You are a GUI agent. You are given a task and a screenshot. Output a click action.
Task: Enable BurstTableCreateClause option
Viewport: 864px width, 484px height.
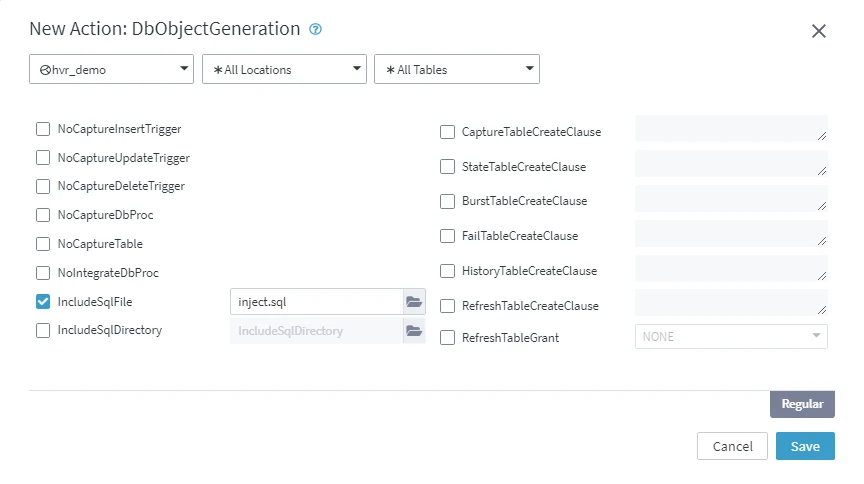click(447, 201)
